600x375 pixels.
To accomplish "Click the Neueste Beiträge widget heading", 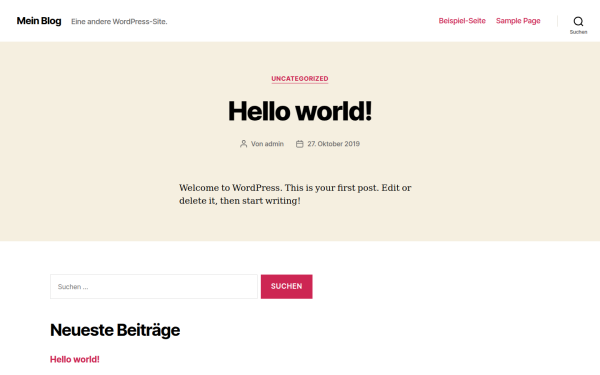I will [x=115, y=330].
